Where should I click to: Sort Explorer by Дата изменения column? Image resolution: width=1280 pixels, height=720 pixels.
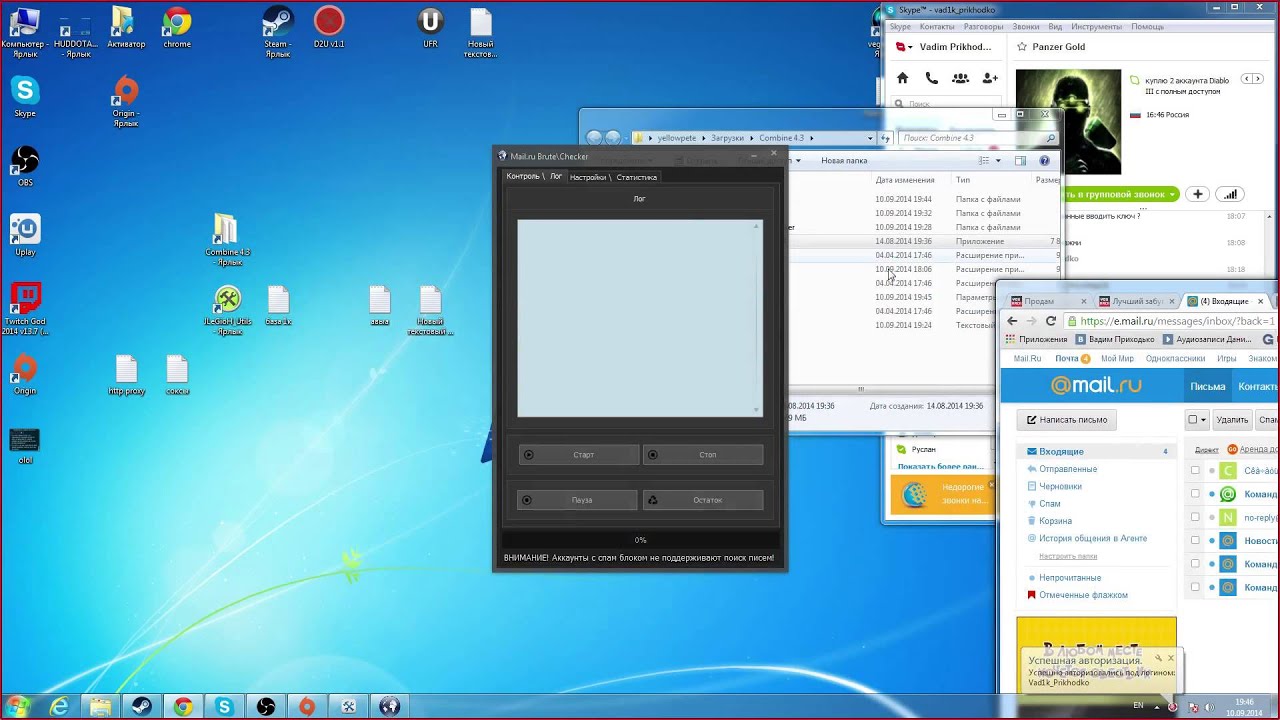click(x=905, y=180)
